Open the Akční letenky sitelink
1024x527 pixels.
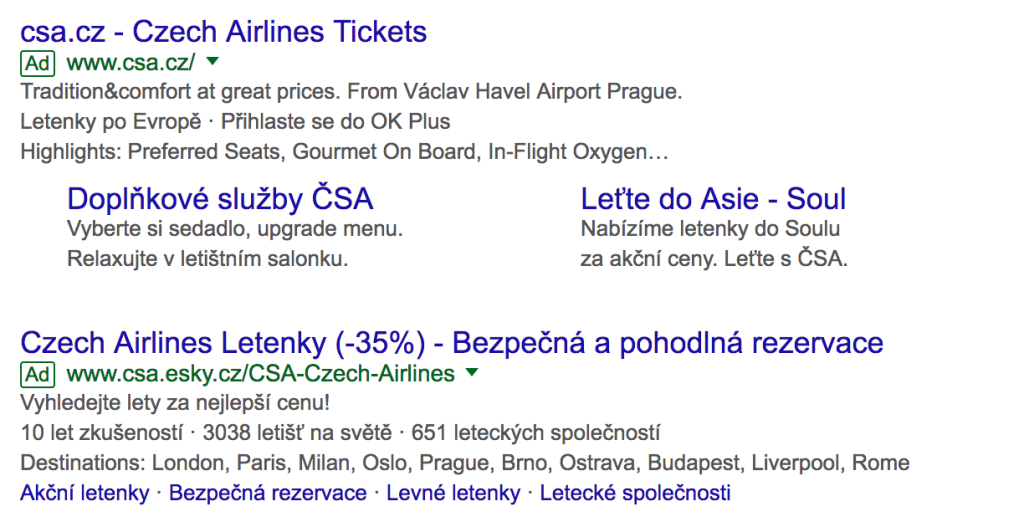[x=85, y=493]
